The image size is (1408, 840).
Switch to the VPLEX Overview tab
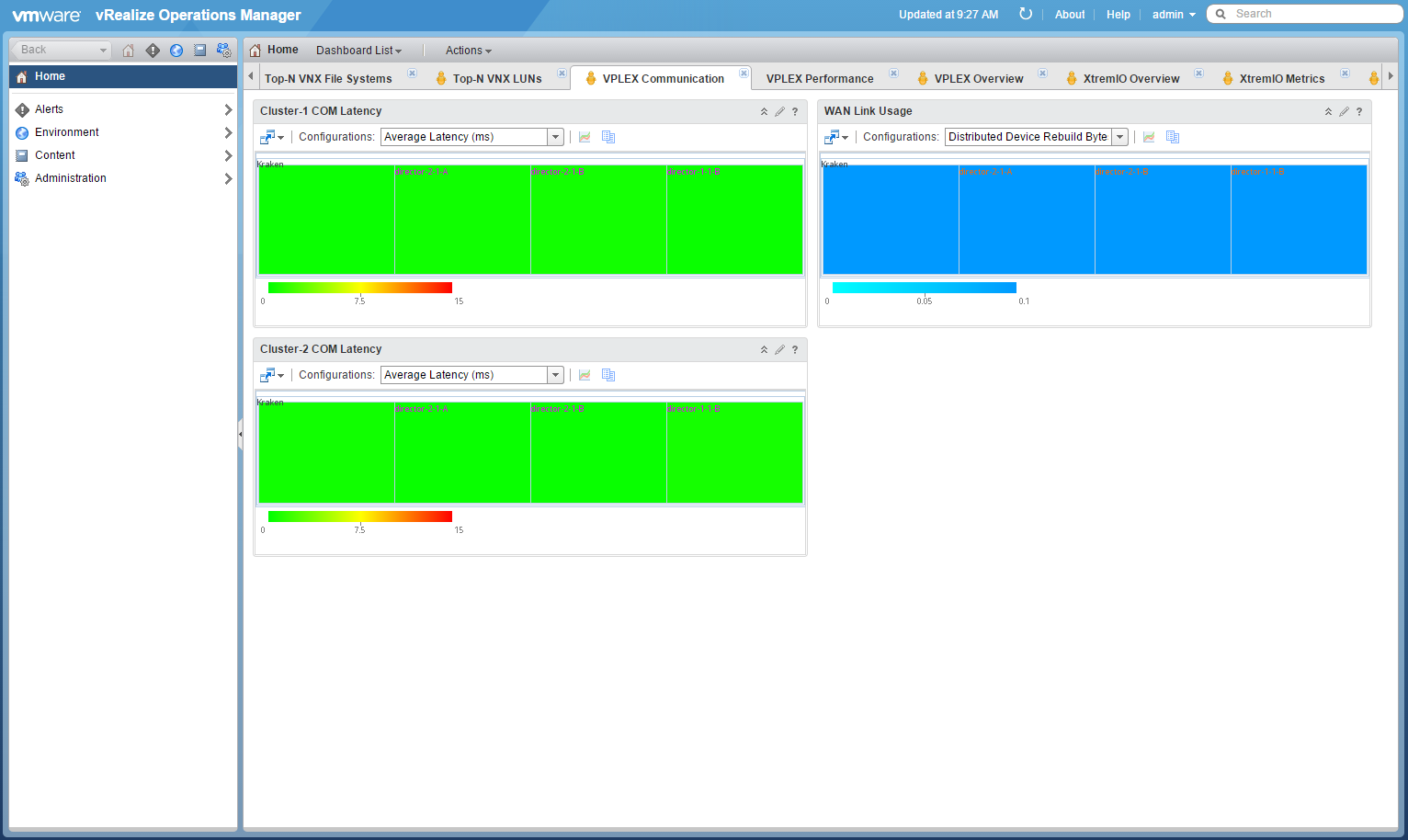tap(979, 79)
